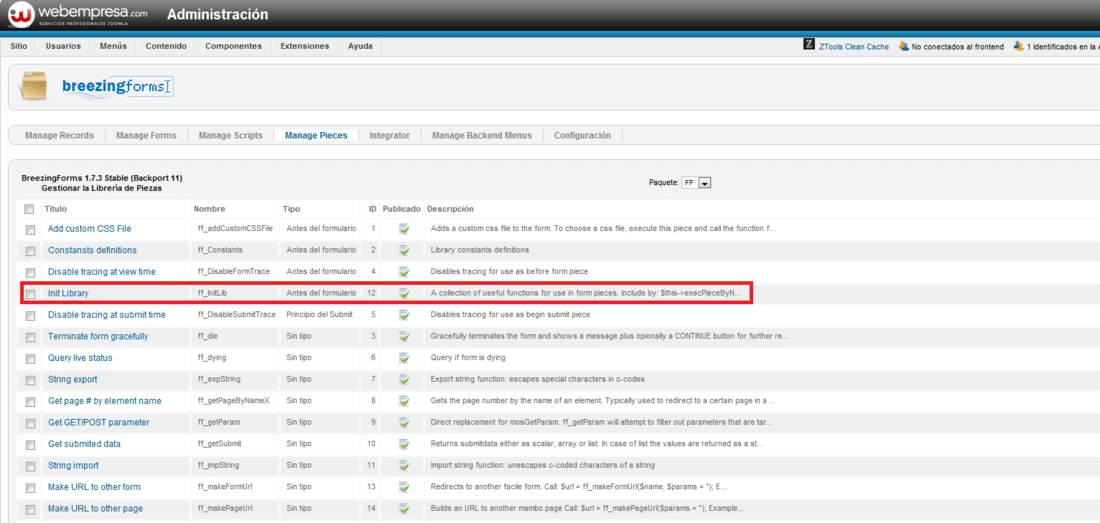Check the Add custom CSS File row checkbox
Viewport: 1100px width, 523px height.
30,229
